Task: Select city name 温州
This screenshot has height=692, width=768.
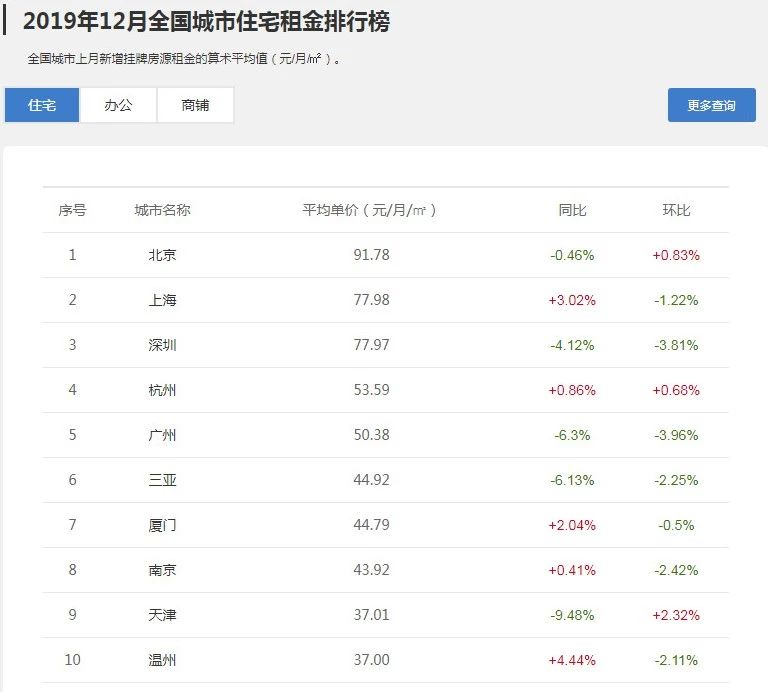Action: (162, 661)
